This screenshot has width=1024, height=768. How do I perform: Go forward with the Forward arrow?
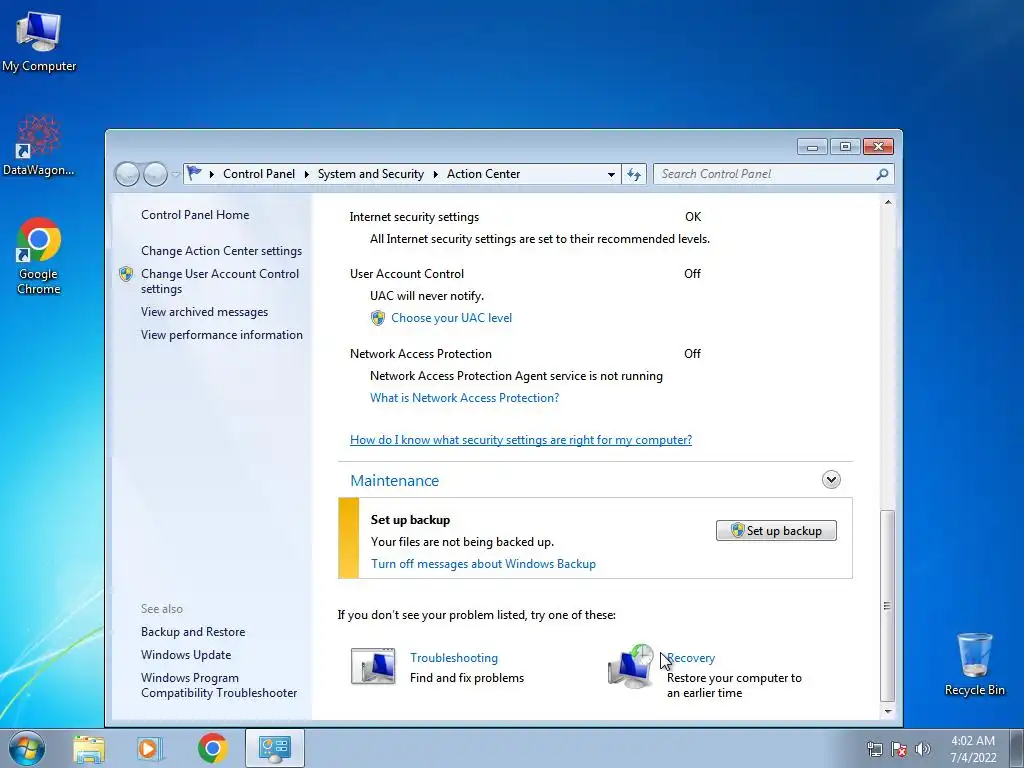tap(155, 174)
